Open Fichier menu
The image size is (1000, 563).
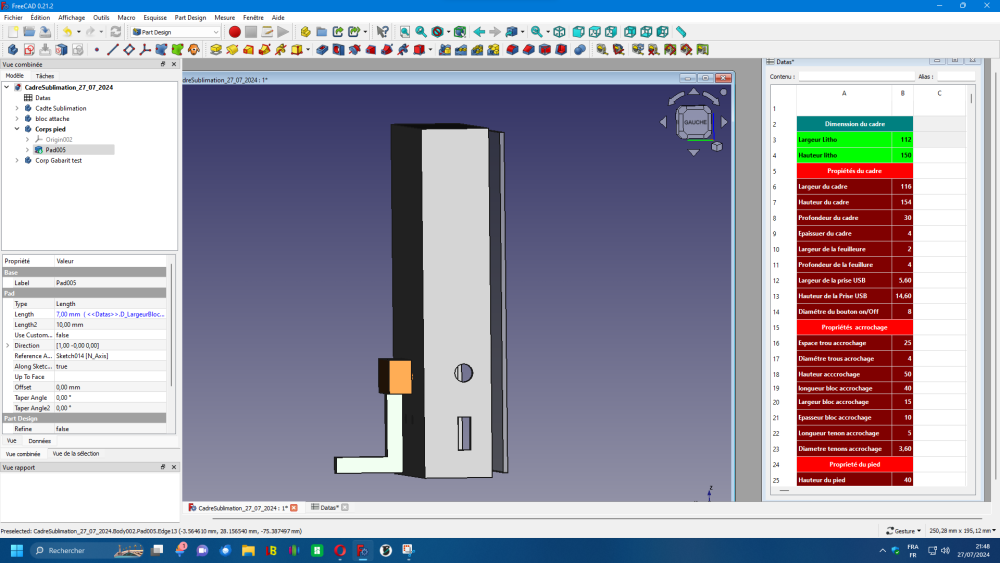pyautogui.click(x=13, y=18)
